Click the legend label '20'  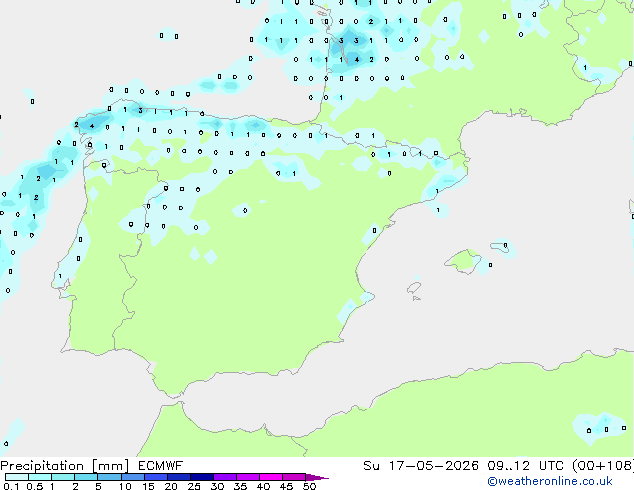coord(171,486)
